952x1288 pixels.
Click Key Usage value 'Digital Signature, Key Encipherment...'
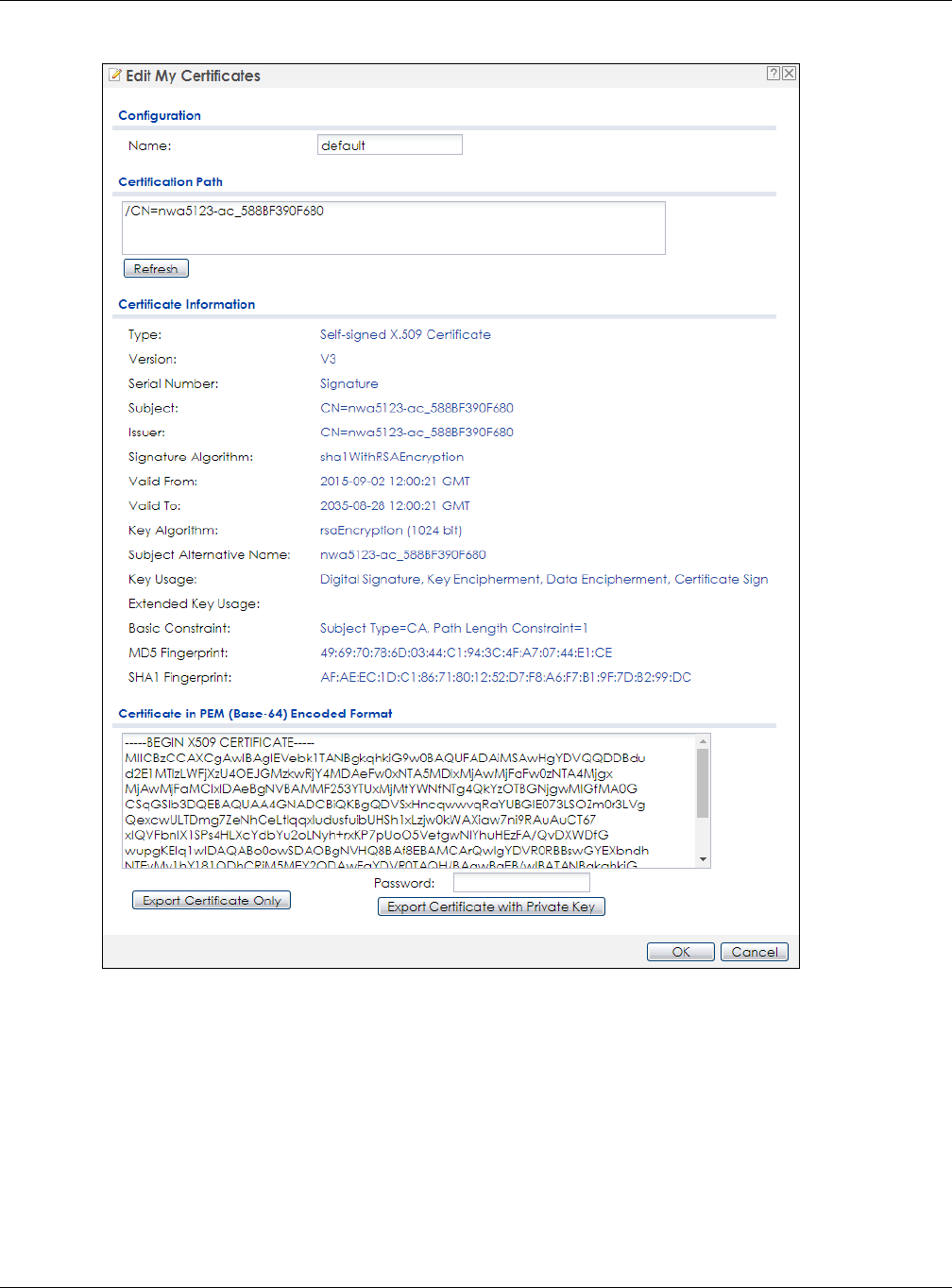[x=544, y=579]
